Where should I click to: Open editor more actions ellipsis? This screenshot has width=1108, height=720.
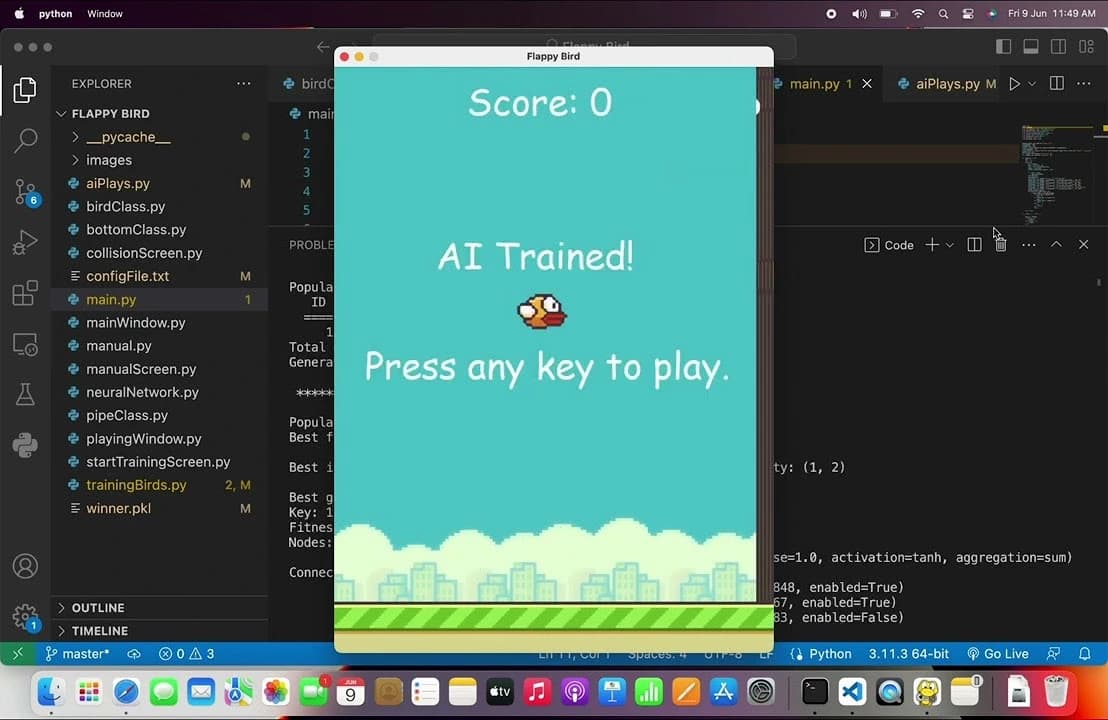click(x=1083, y=83)
